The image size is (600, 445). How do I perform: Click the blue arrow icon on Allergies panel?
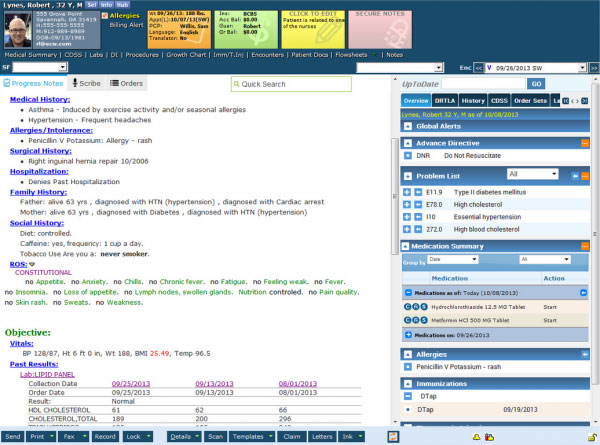point(585,354)
